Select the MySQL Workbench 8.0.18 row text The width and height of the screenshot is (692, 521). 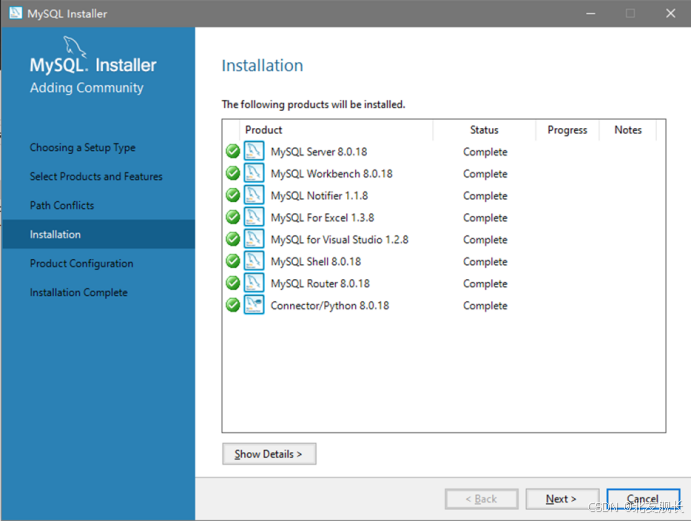point(331,174)
